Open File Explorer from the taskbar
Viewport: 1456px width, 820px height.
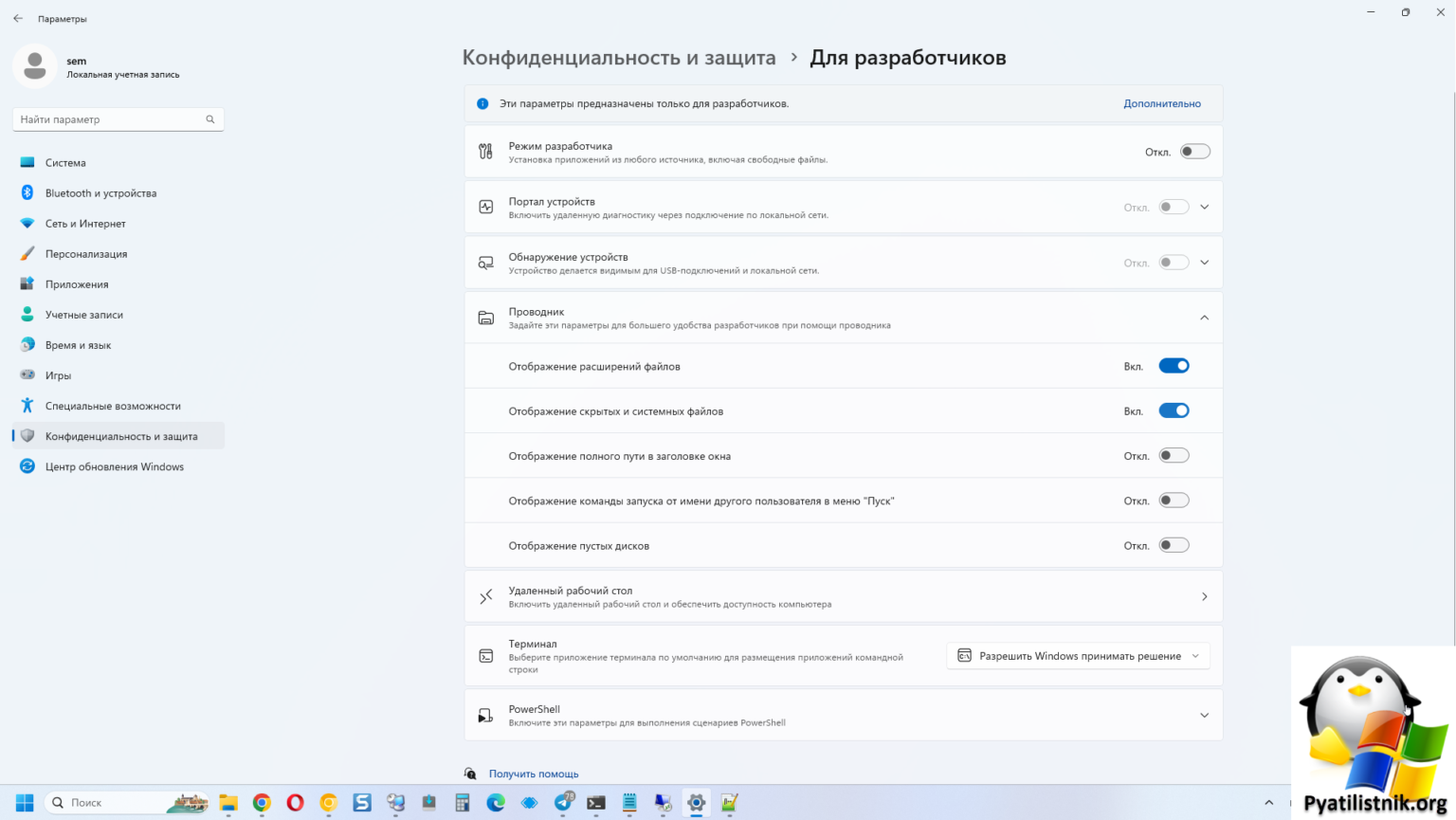[228, 803]
